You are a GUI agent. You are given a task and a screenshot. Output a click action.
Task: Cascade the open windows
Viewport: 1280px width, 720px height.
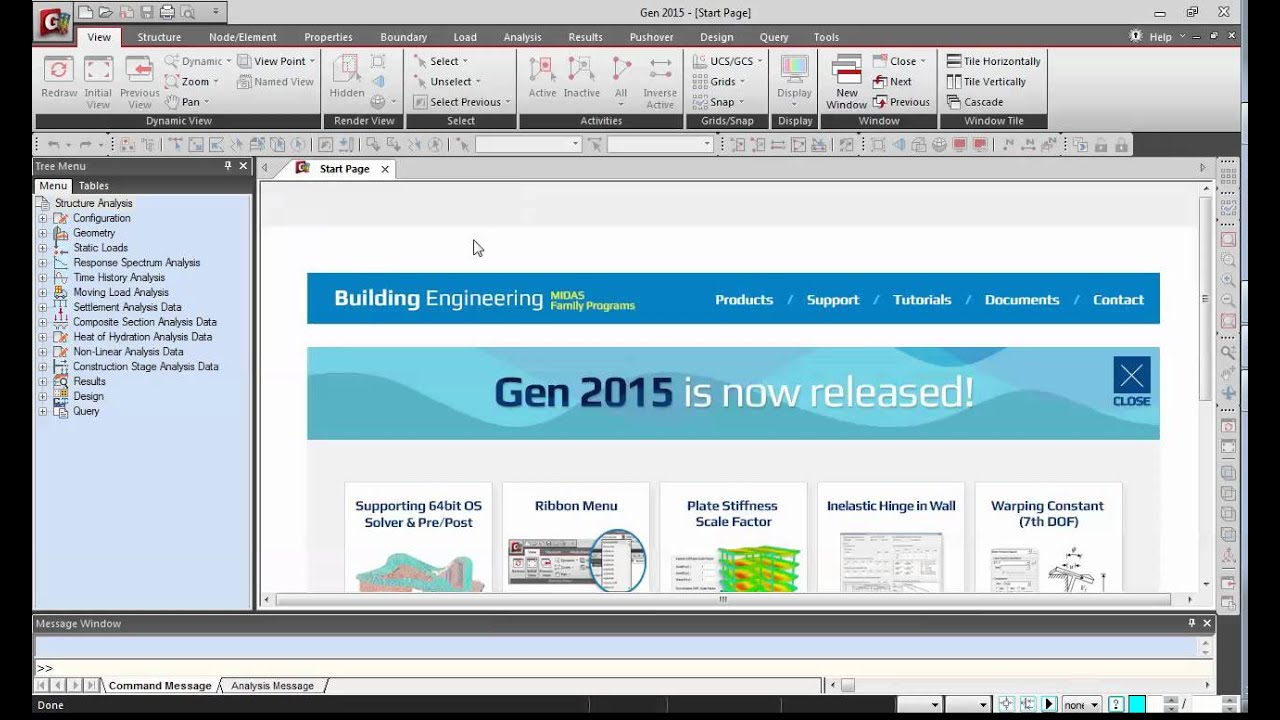pyautogui.click(x=975, y=102)
